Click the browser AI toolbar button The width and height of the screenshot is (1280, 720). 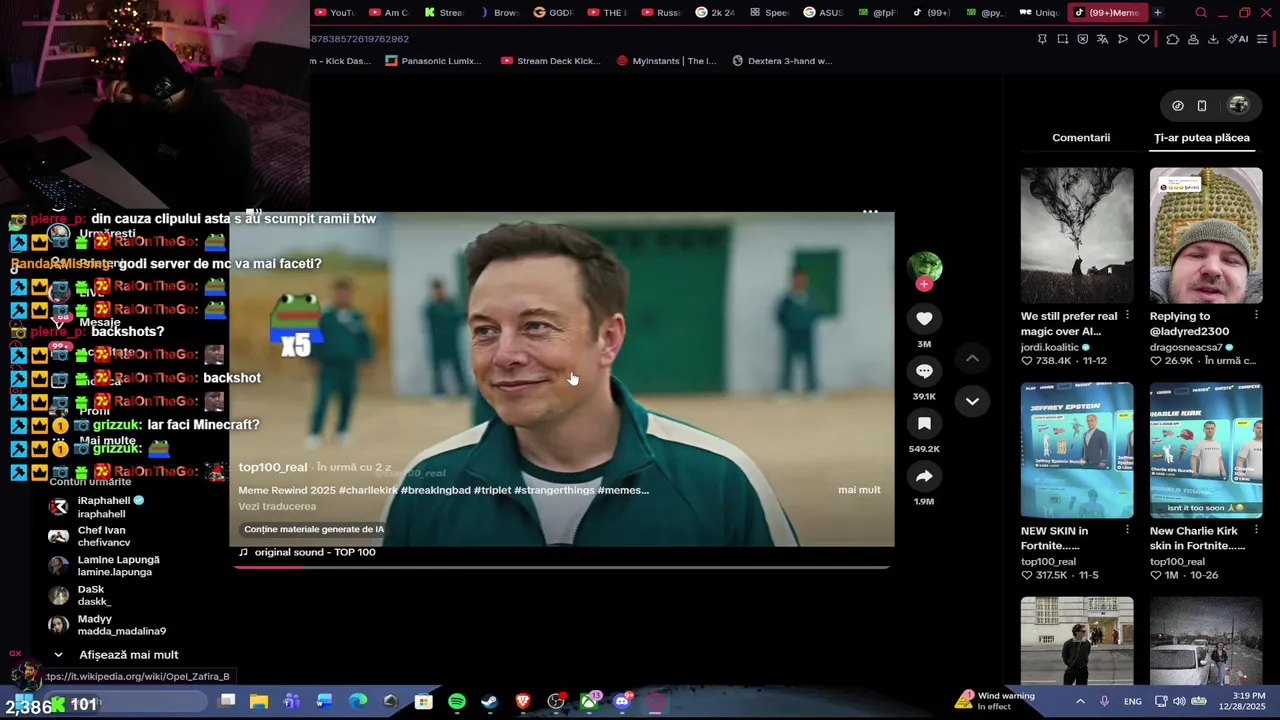click(x=1240, y=39)
